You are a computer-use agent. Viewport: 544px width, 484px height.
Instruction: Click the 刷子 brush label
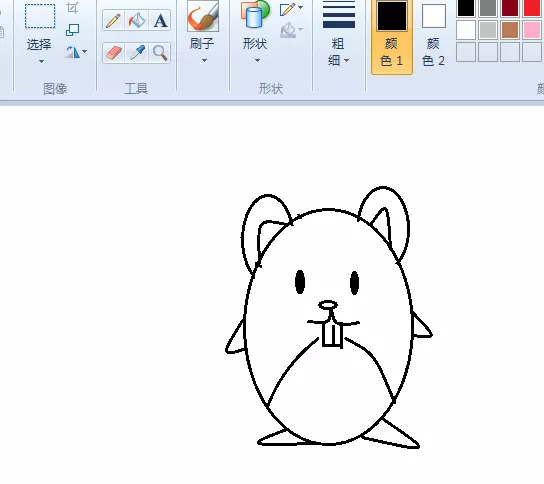tap(202, 43)
